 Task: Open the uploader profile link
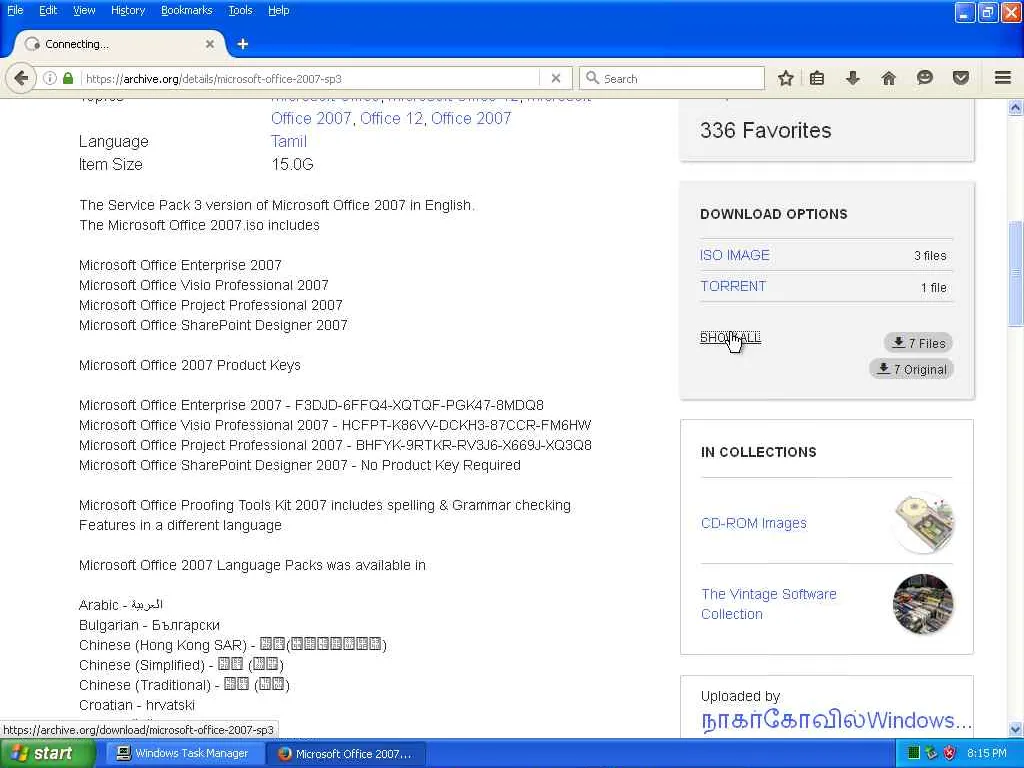[x=836, y=720]
